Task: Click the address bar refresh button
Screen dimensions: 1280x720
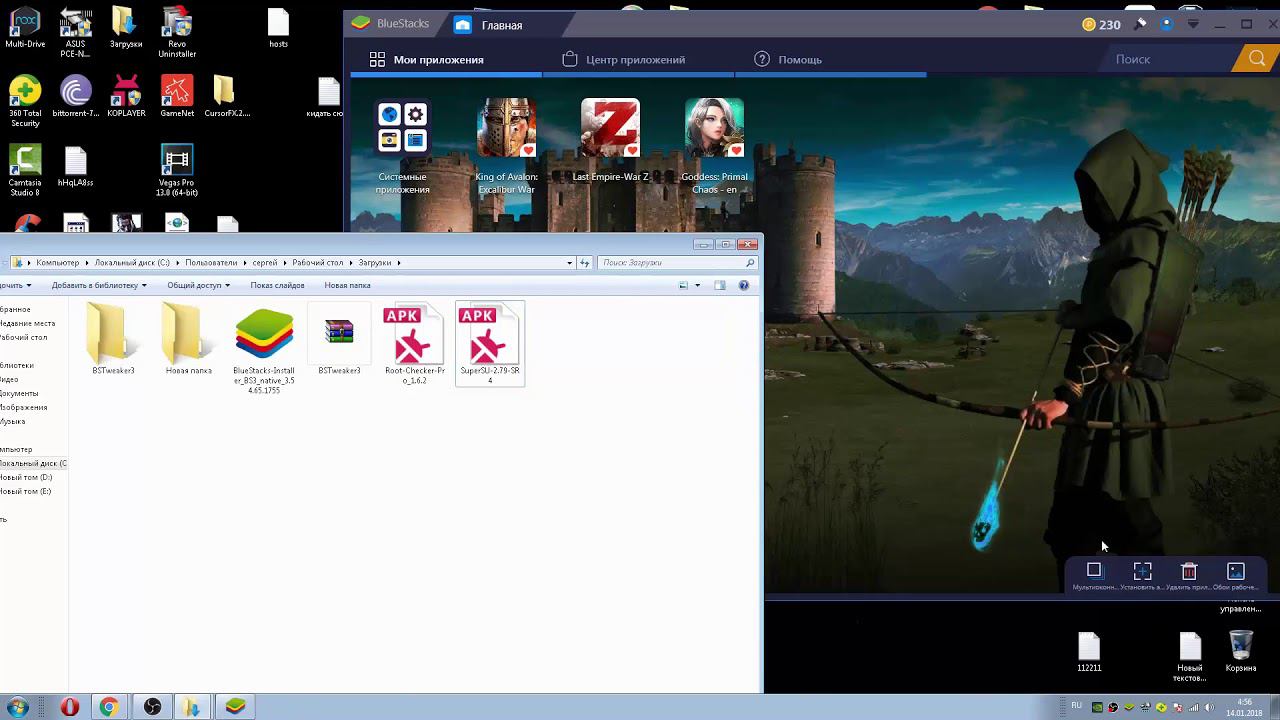Action: point(585,263)
